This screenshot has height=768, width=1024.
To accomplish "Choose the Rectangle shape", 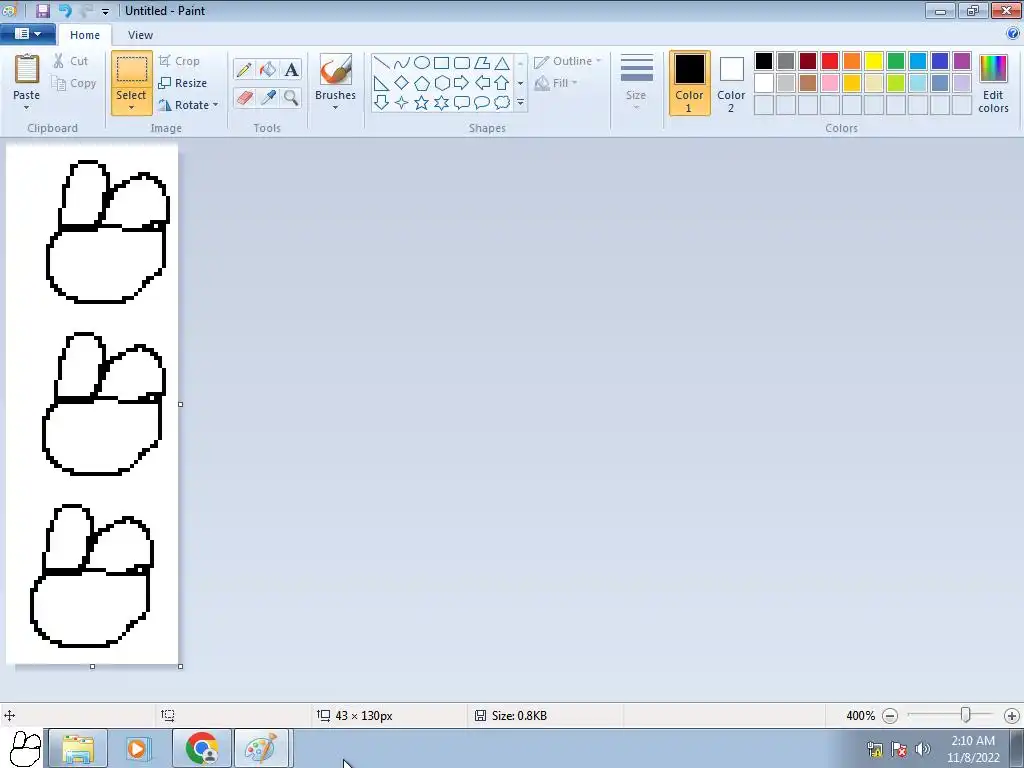I will (441, 63).
